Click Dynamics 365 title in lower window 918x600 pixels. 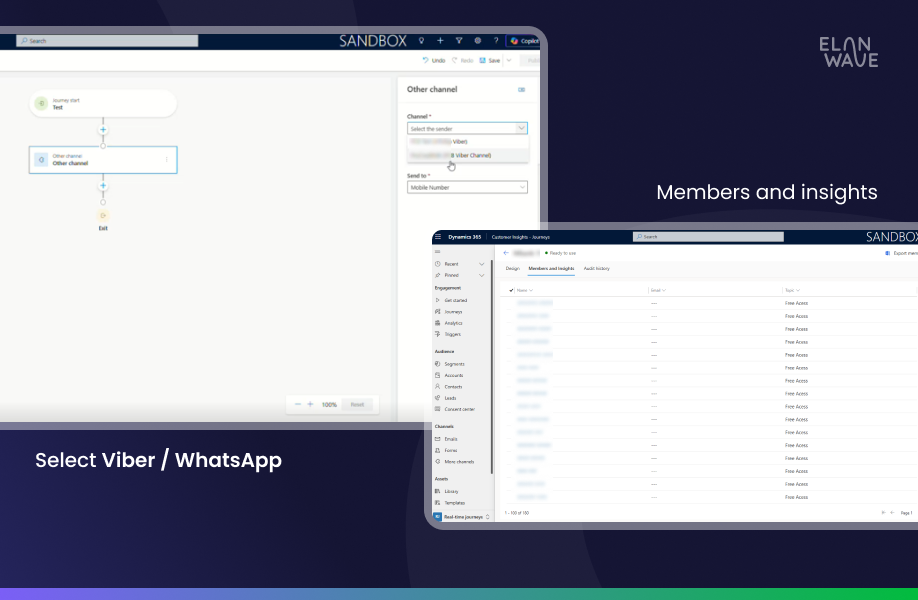464,237
